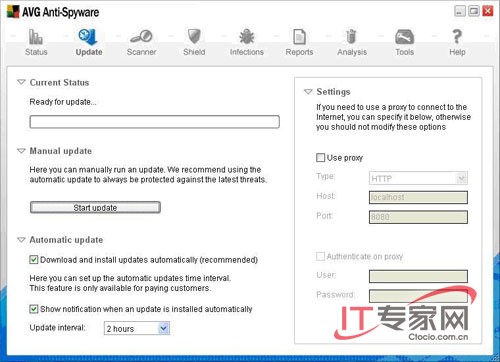This screenshot has width=500, height=362.
Task: Collapse the Current Status section
Action: point(21,82)
